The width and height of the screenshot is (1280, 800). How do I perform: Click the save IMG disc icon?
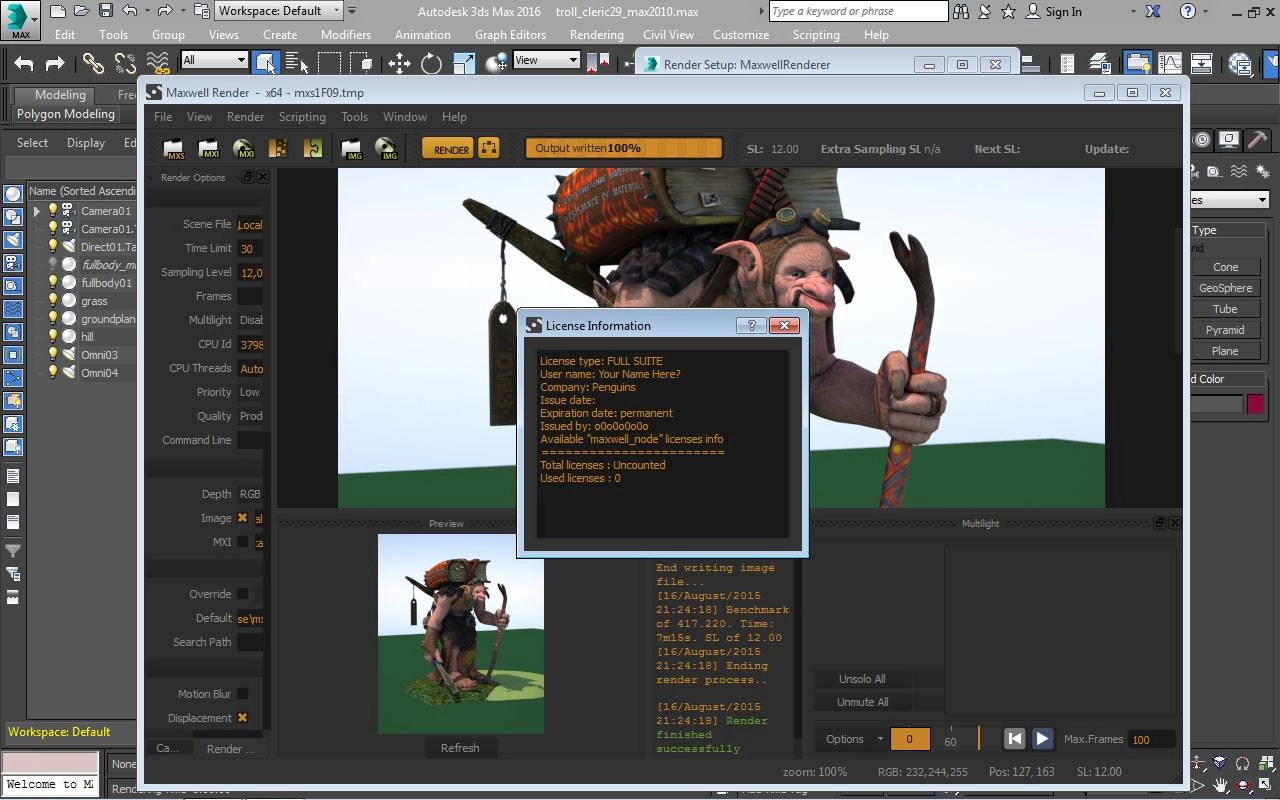pos(386,149)
